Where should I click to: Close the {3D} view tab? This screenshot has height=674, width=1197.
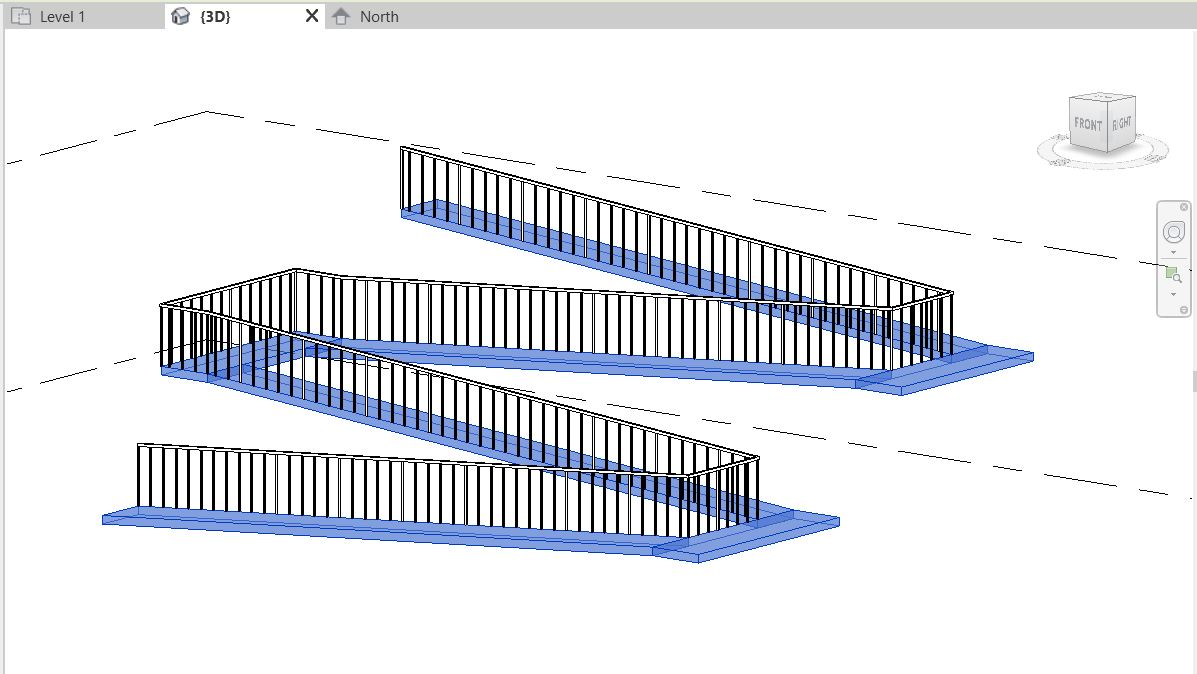coord(310,16)
